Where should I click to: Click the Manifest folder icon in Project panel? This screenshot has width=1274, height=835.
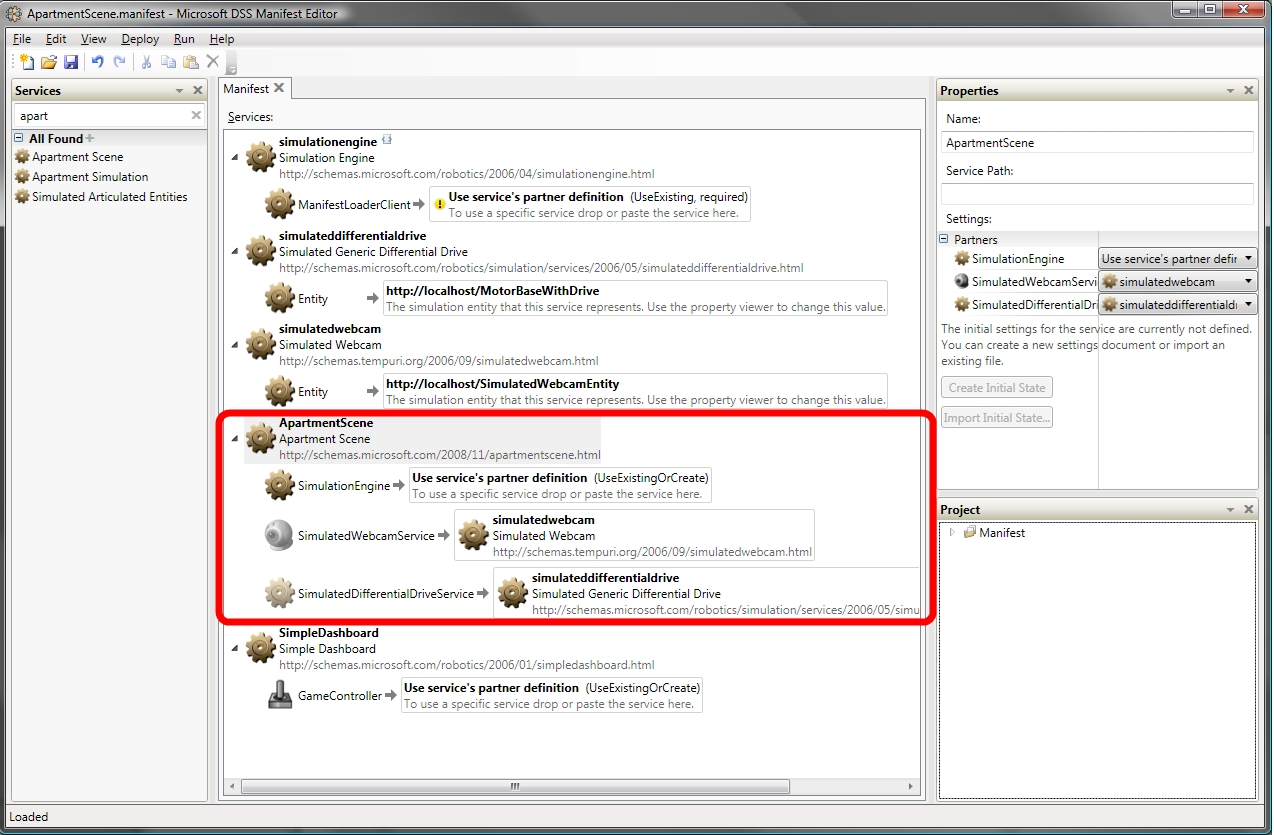969,533
